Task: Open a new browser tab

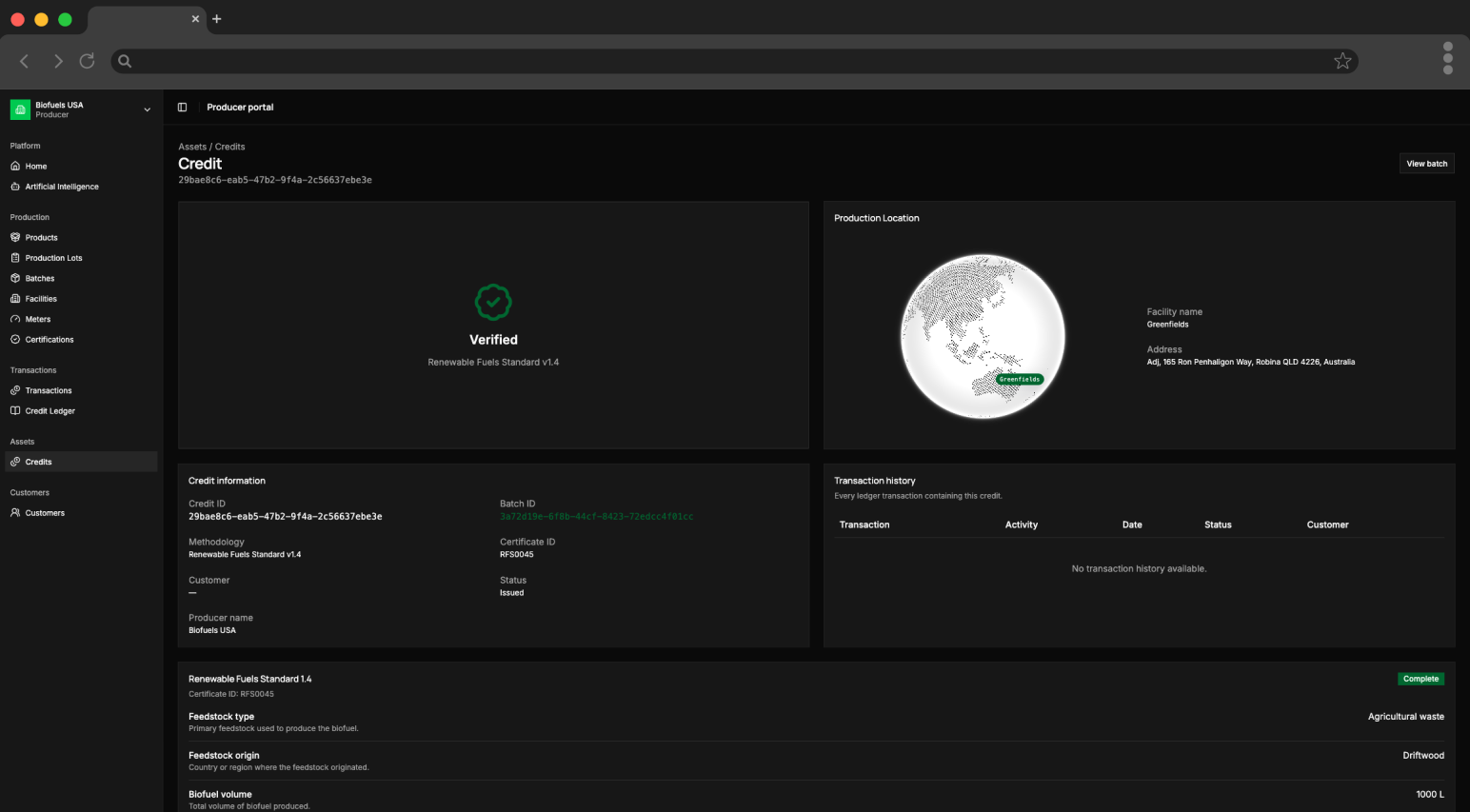Action: [217, 19]
